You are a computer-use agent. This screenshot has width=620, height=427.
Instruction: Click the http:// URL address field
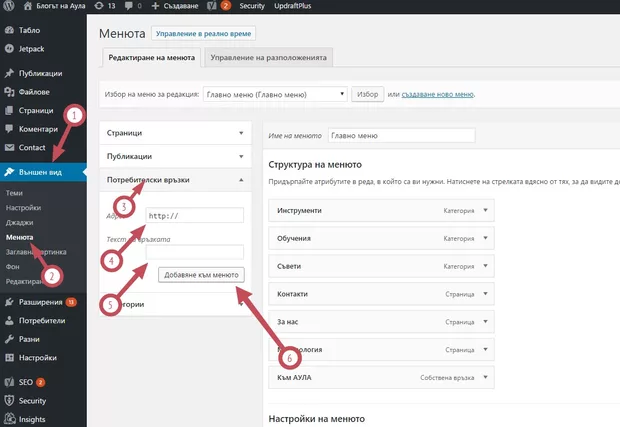193,215
